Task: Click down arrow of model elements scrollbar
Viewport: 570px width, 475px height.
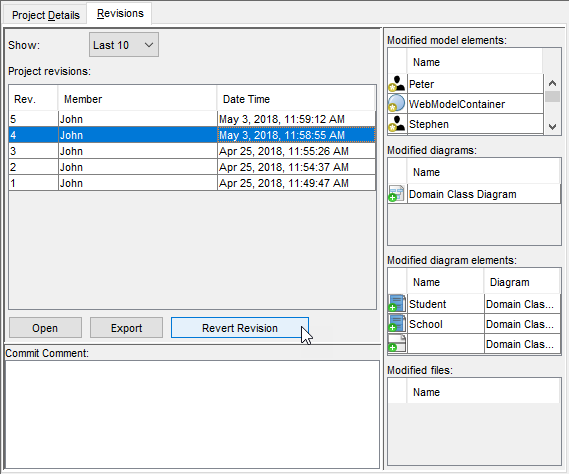Action: [x=553, y=127]
